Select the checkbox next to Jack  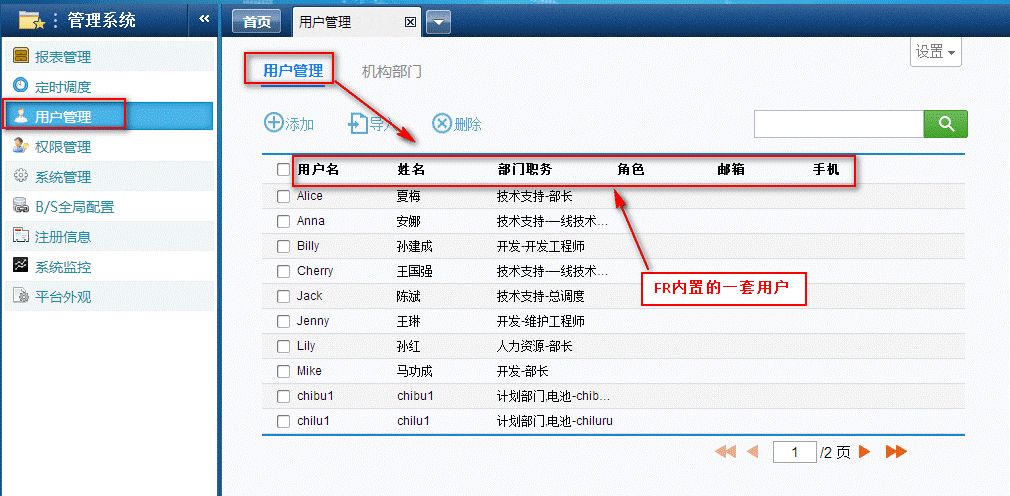click(x=283, y=296)
